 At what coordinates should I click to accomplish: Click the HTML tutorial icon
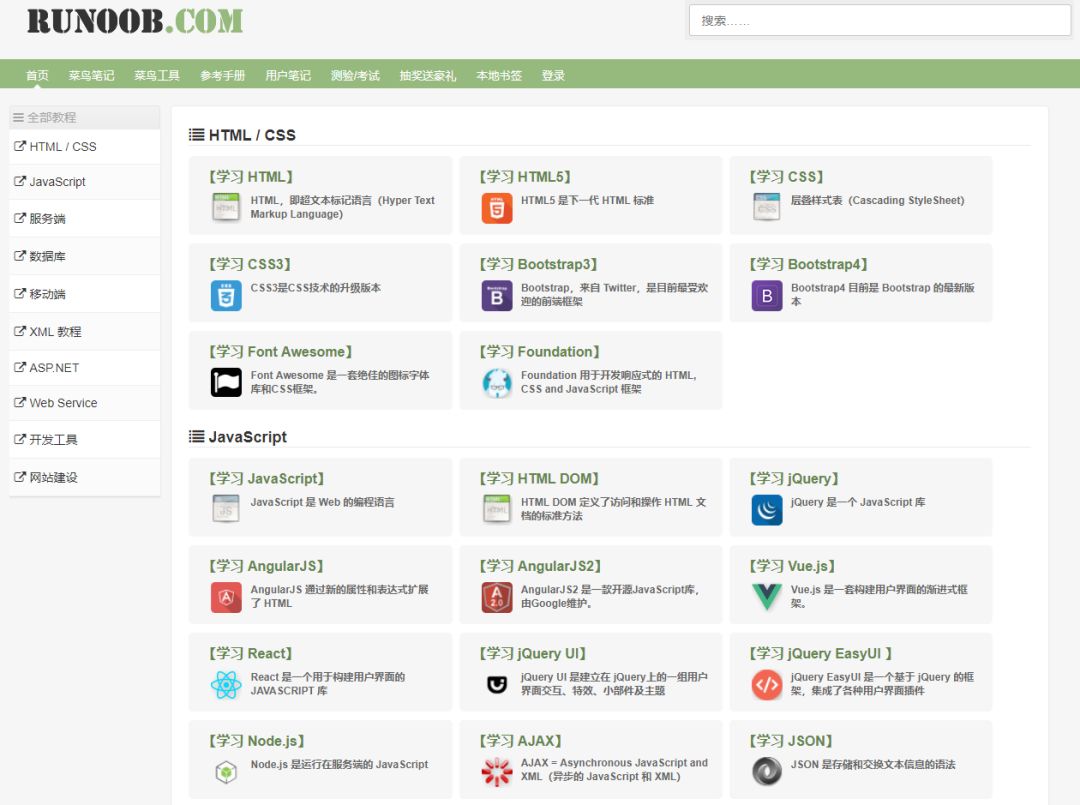point(226,207)
